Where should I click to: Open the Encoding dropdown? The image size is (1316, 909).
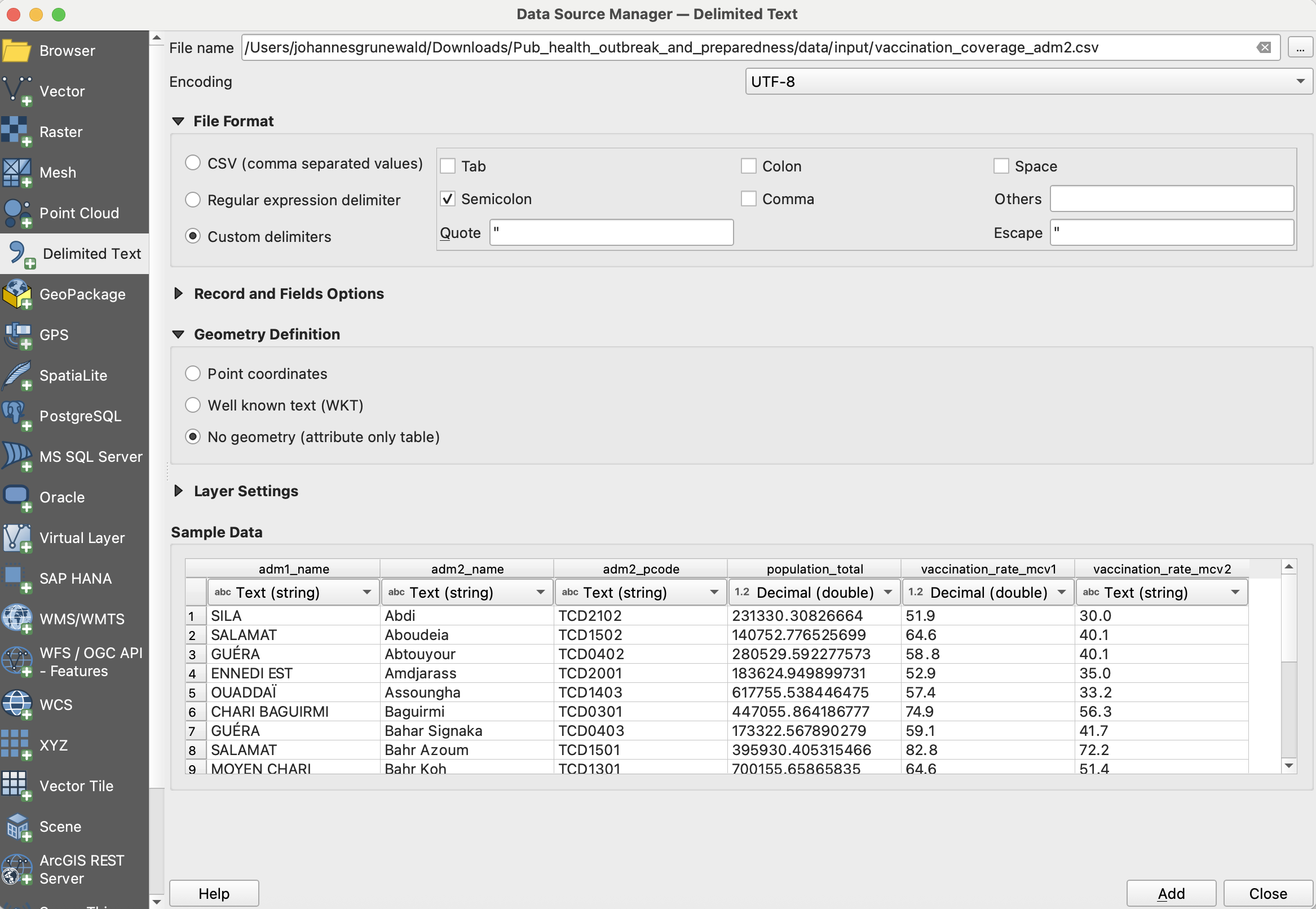(x=1300, y=81)
